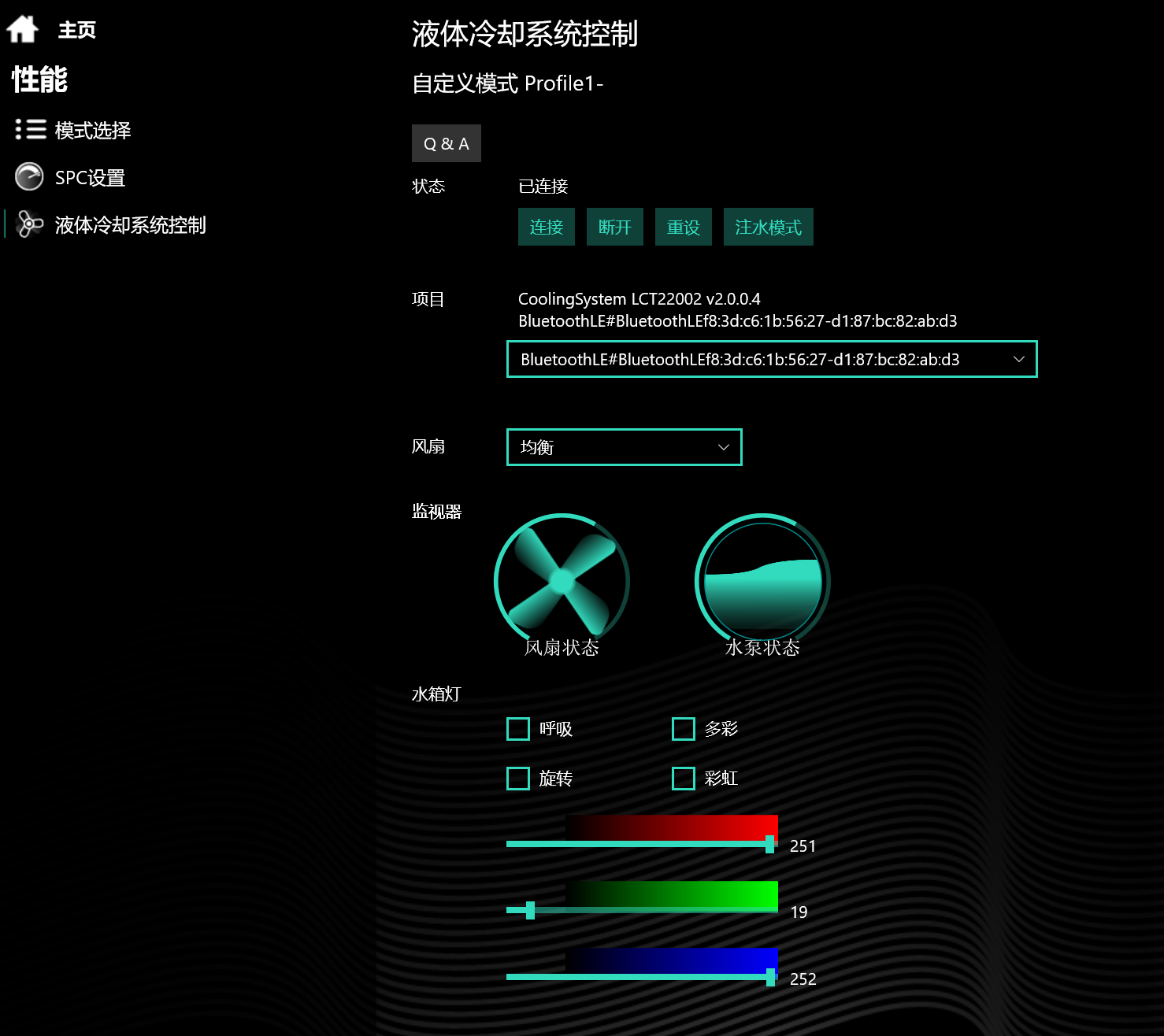The height and width of the screenshot is (1036, 1164).
Task: Expand the 风扇 mode dropdown set to 均衡
Action: point(624,447)
